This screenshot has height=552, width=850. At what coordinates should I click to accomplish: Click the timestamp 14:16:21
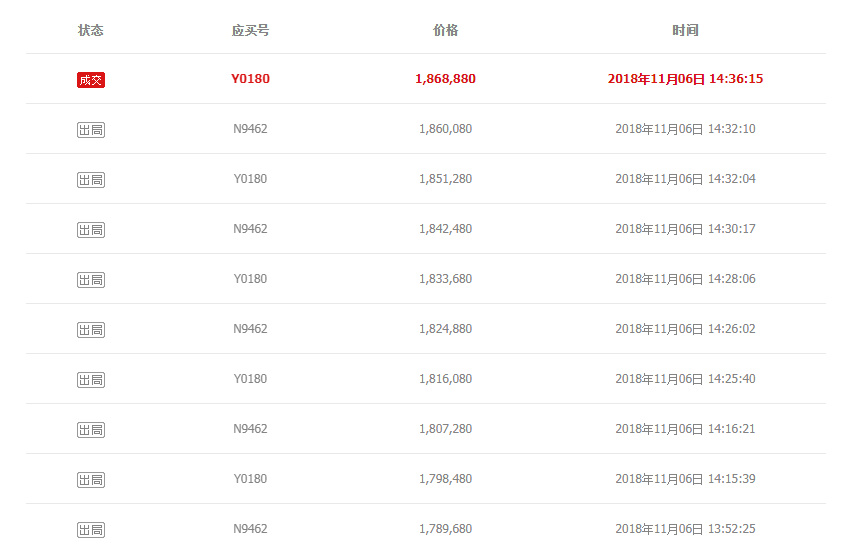(732, 429)
